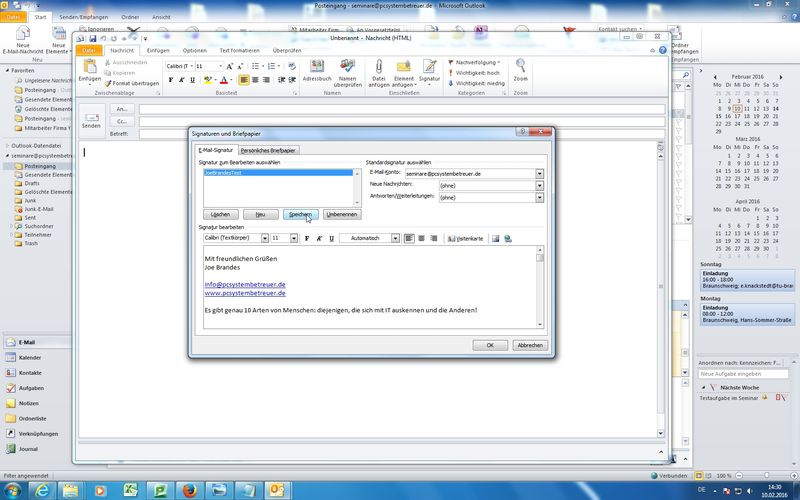The height and width of the screenshot is (500, 800).
Task: Open Kalender in the navigation pane
Action: pos(30,357)
